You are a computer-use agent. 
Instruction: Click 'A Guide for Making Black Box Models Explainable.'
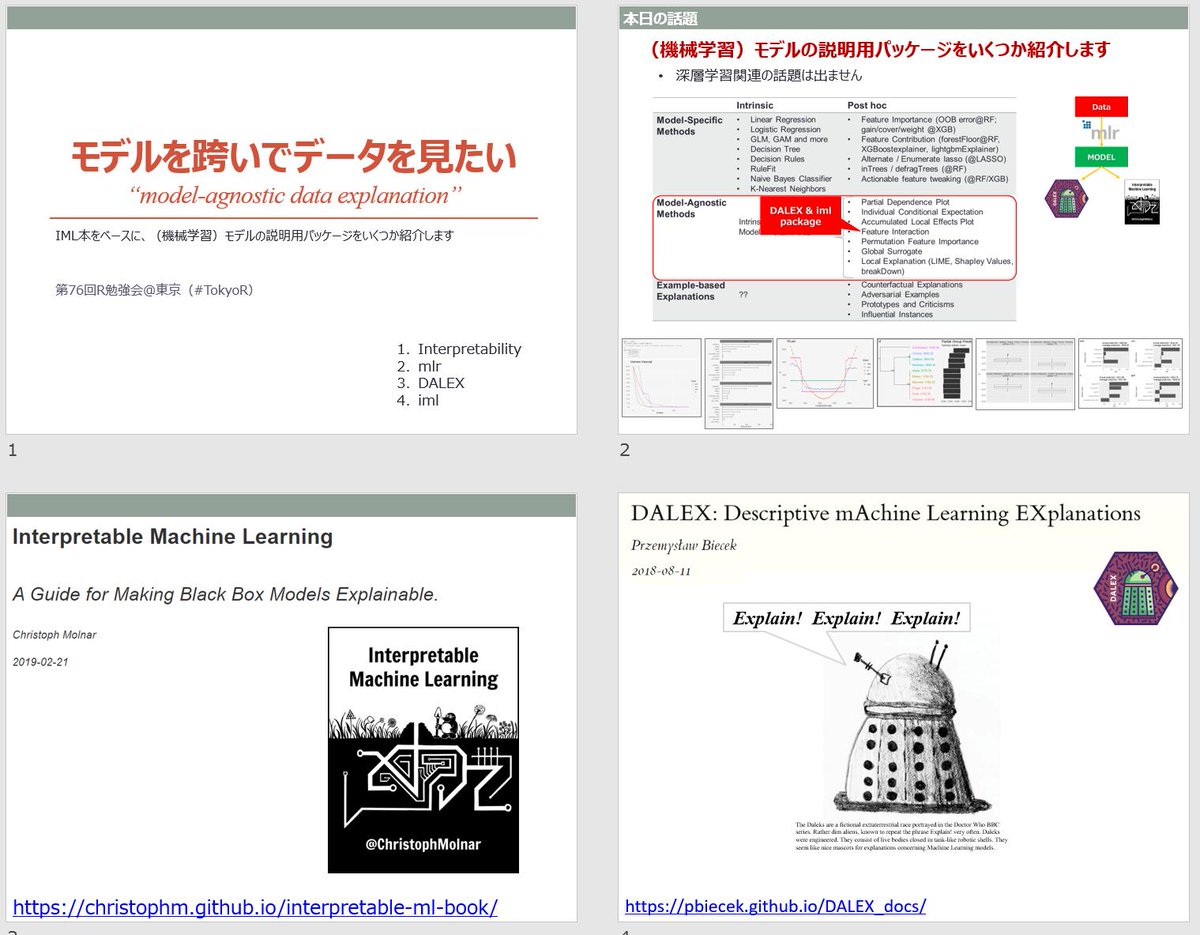225,594
